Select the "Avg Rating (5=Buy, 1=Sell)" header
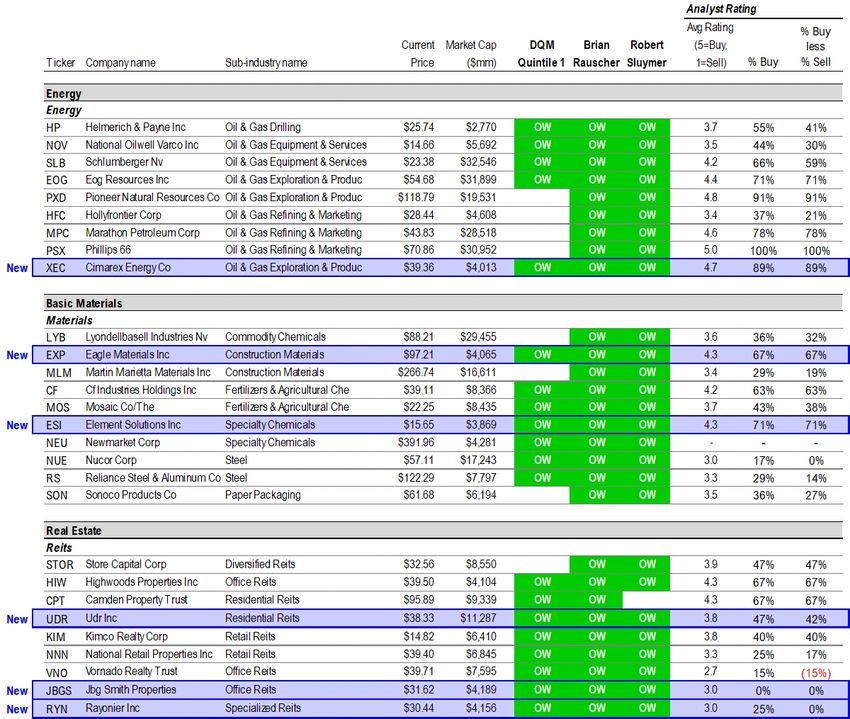The width and height of the screenshot is (850, 719). [x=710, y=45]
